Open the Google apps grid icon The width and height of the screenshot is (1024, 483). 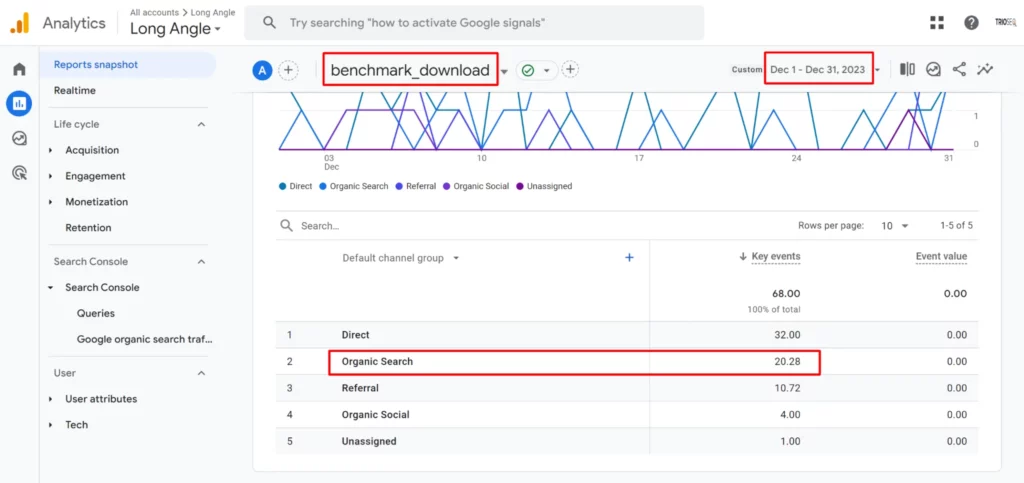(x=937, y=23)
